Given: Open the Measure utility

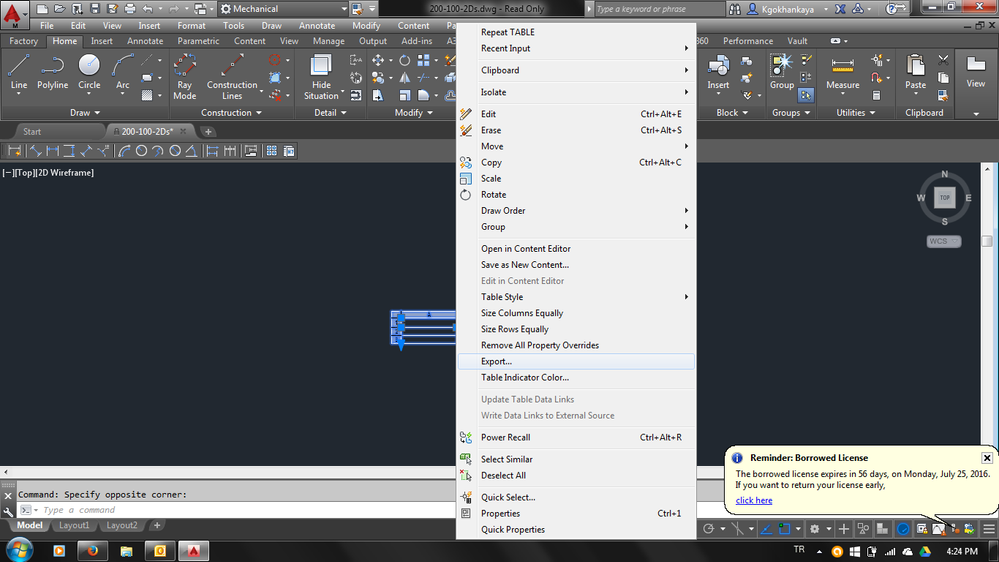Looking at the screenshot, I should point(842,71).
